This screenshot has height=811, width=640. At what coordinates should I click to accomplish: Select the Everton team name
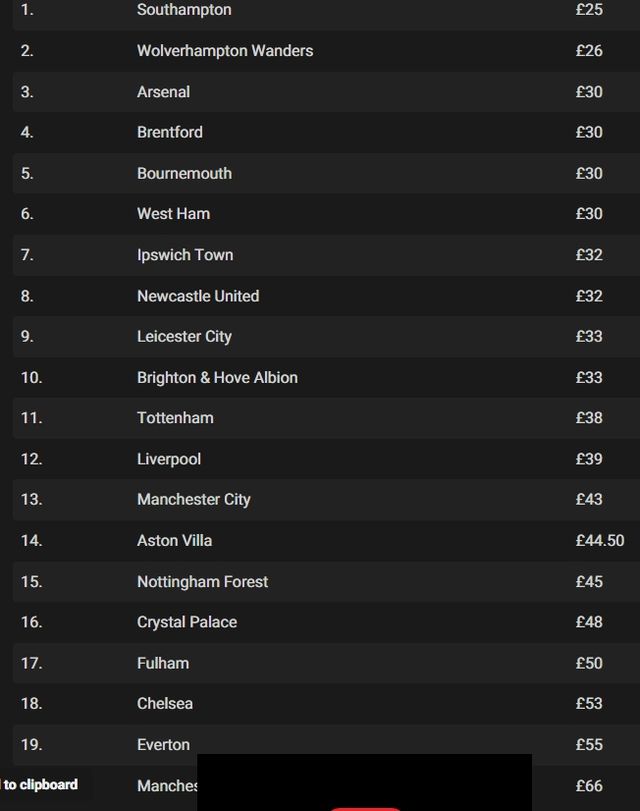[x=163, y=745]
